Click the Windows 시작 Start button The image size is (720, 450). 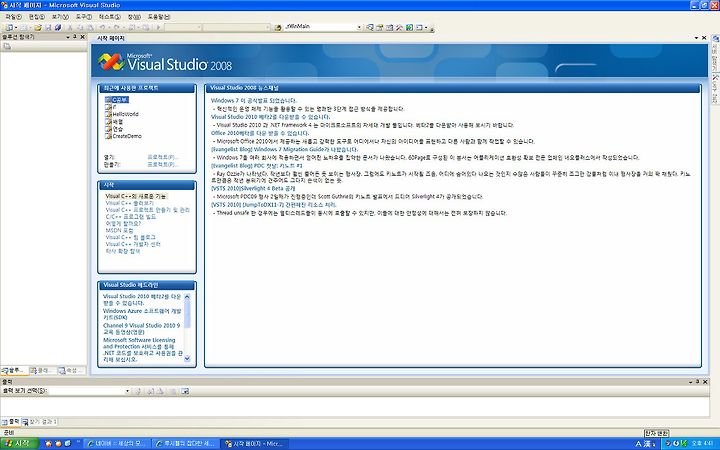(19, 444)
